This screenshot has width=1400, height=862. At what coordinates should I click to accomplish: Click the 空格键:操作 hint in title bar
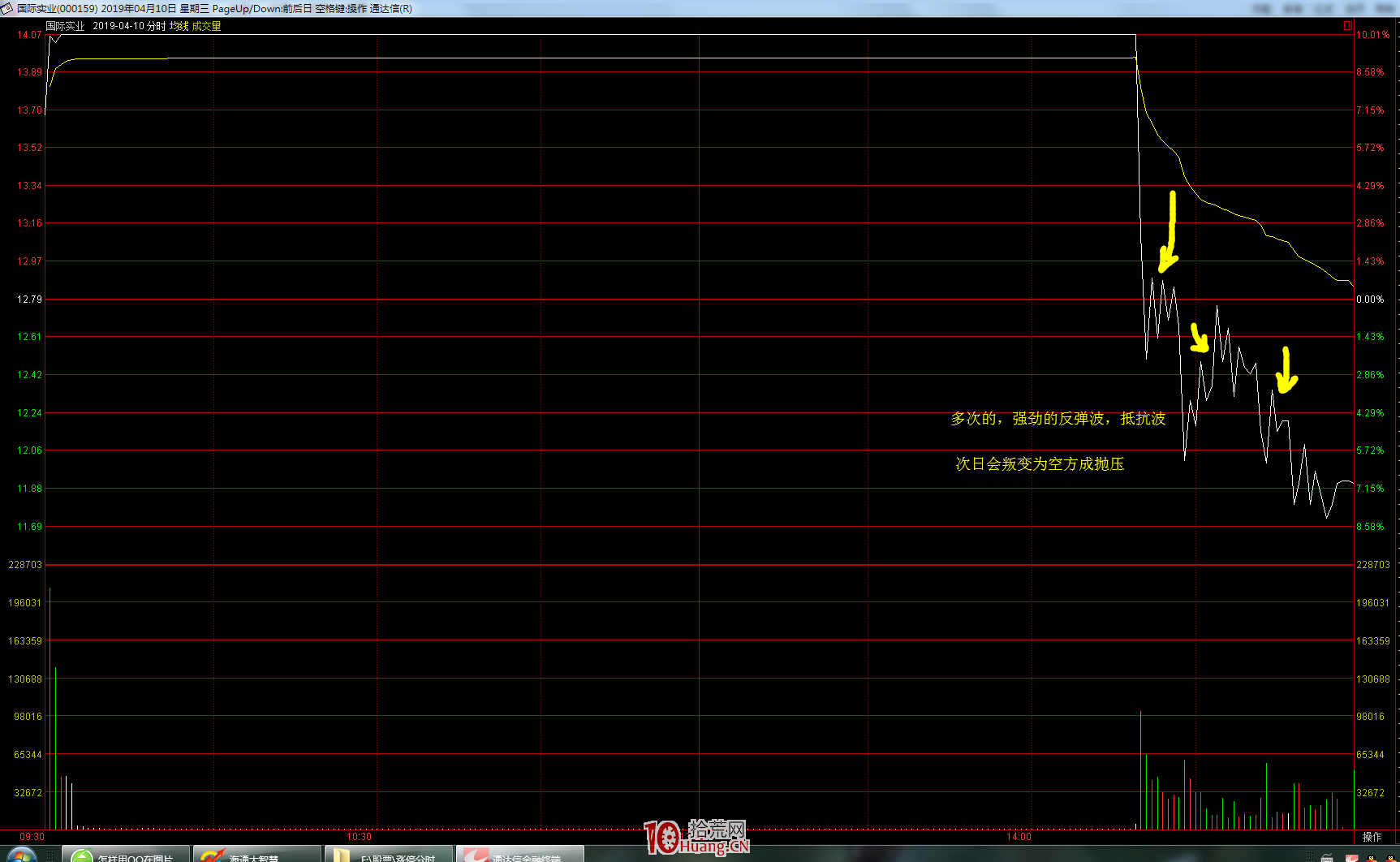(341, 9)
